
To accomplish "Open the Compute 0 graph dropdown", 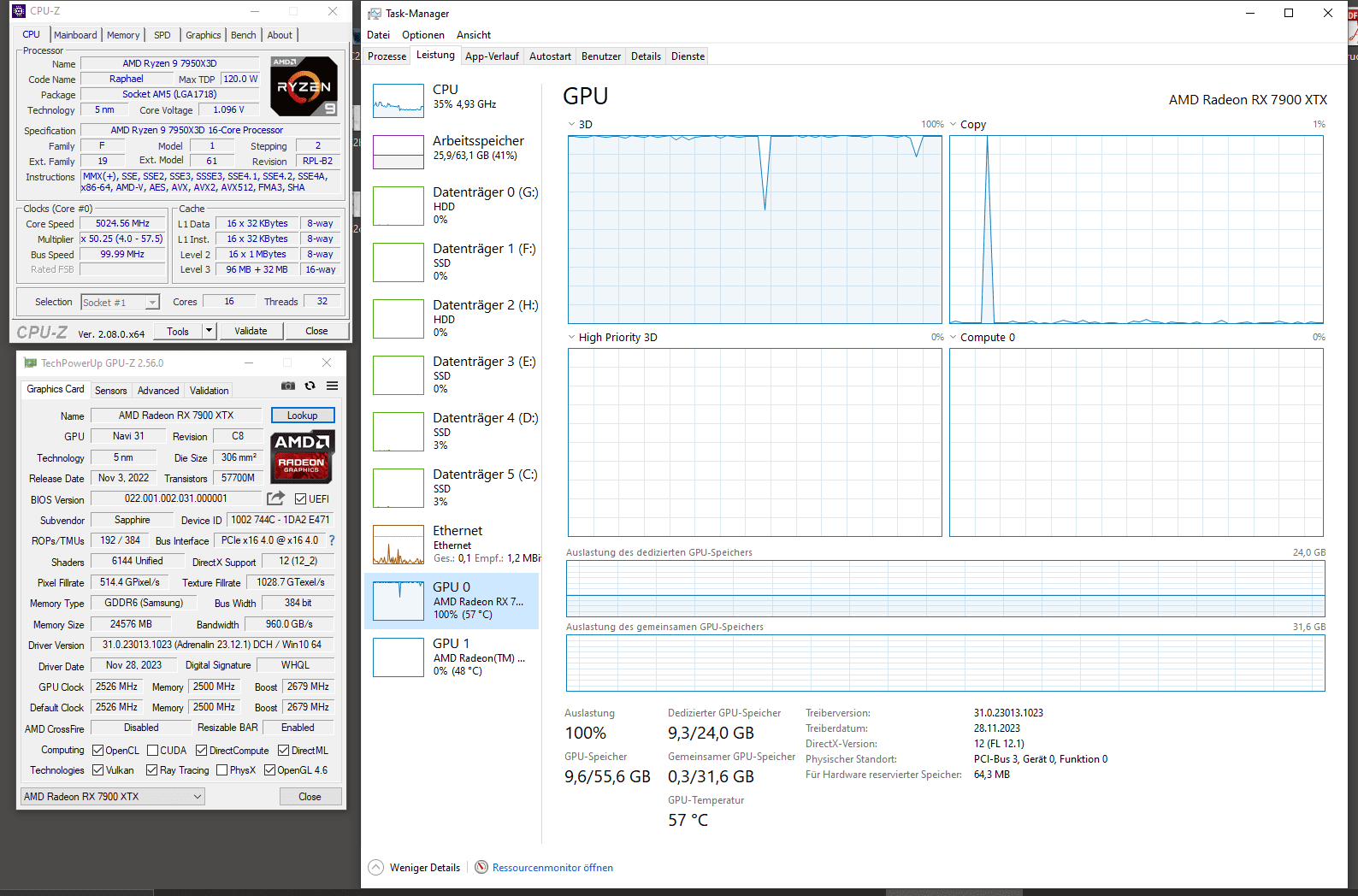I will tap(953, 337).
